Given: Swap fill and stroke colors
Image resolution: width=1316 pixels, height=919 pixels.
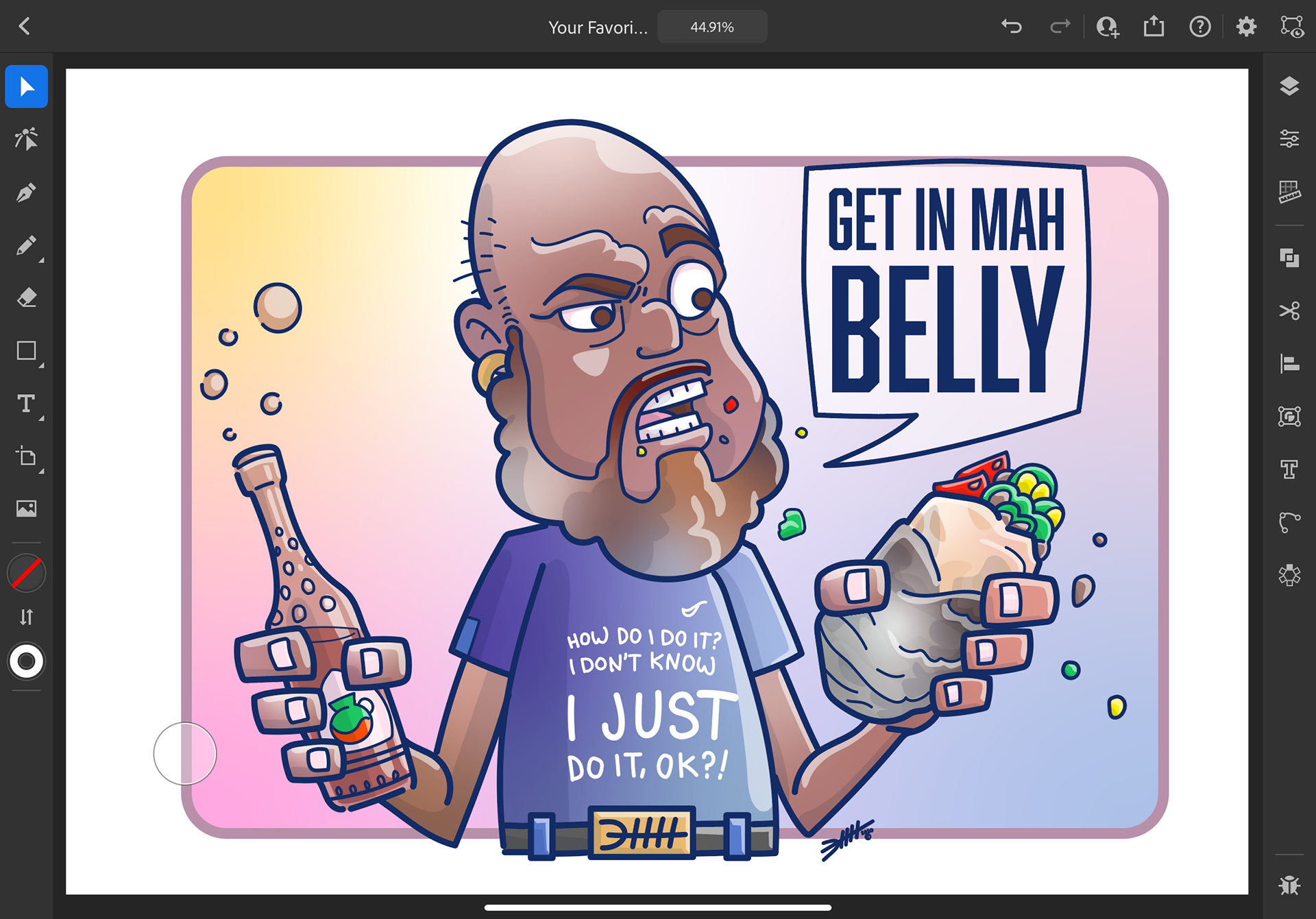Looking at the screenshot, I should tap(26, 617).
